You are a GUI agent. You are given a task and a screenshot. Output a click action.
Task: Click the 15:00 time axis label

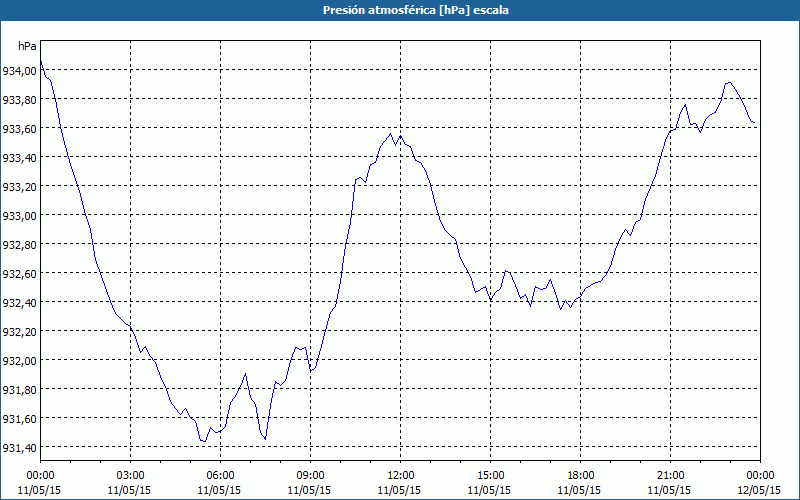pyautogui.click(x=490, y=476)
